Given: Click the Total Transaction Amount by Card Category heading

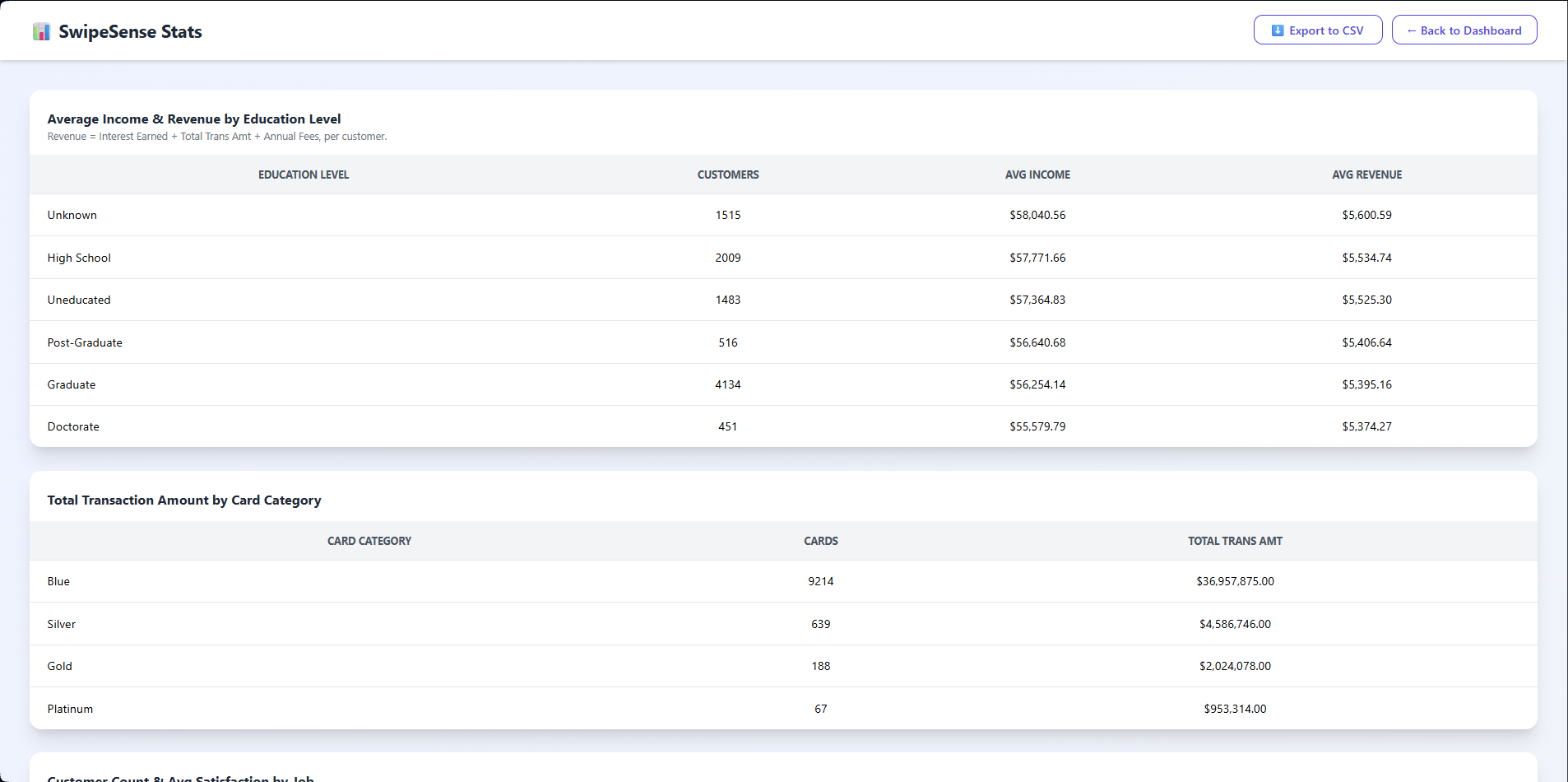Looking at the screenshot, I should [x=184, y=500].
